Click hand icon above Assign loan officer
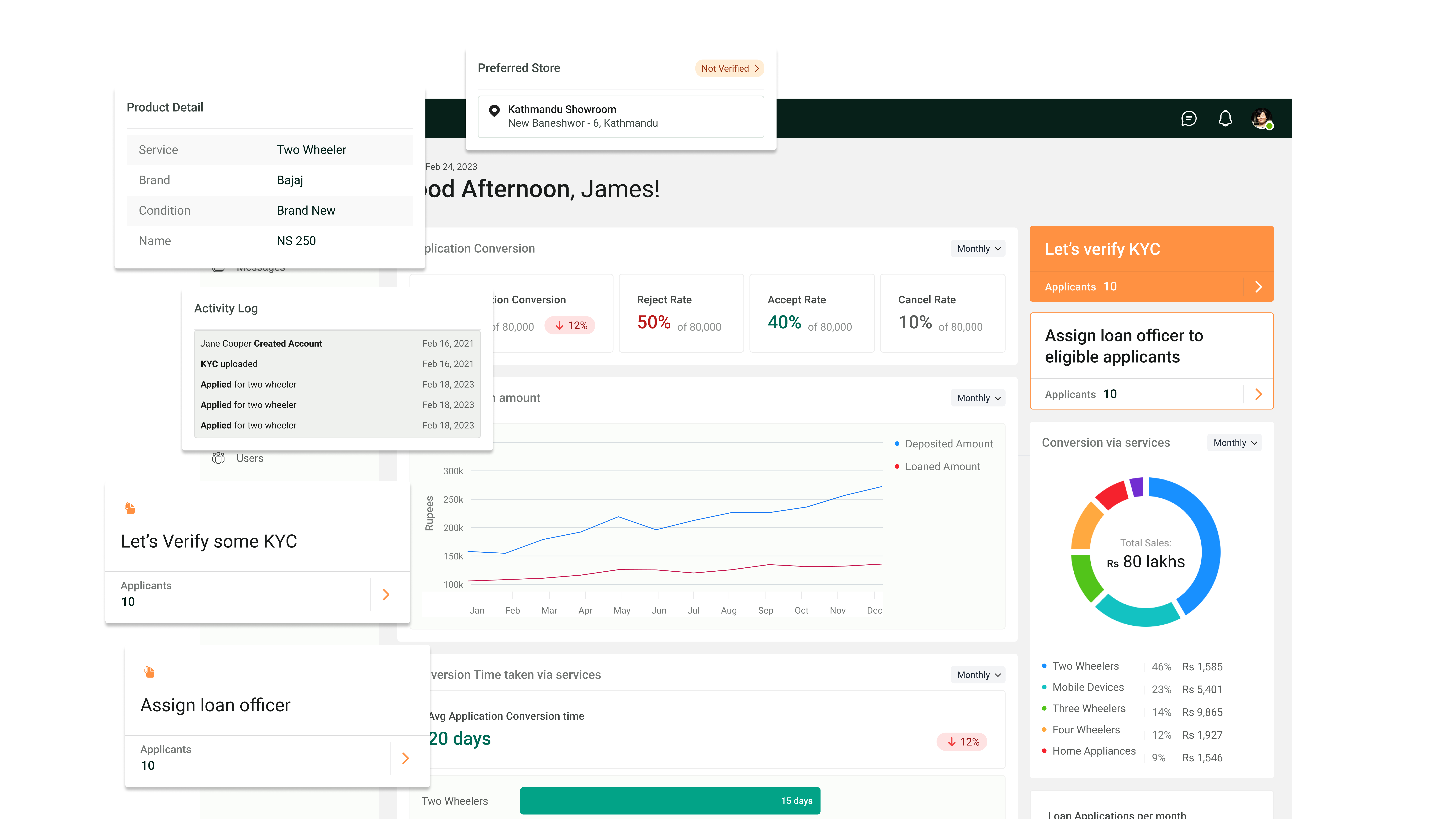 pyautogui.click(x=149, y=672)
